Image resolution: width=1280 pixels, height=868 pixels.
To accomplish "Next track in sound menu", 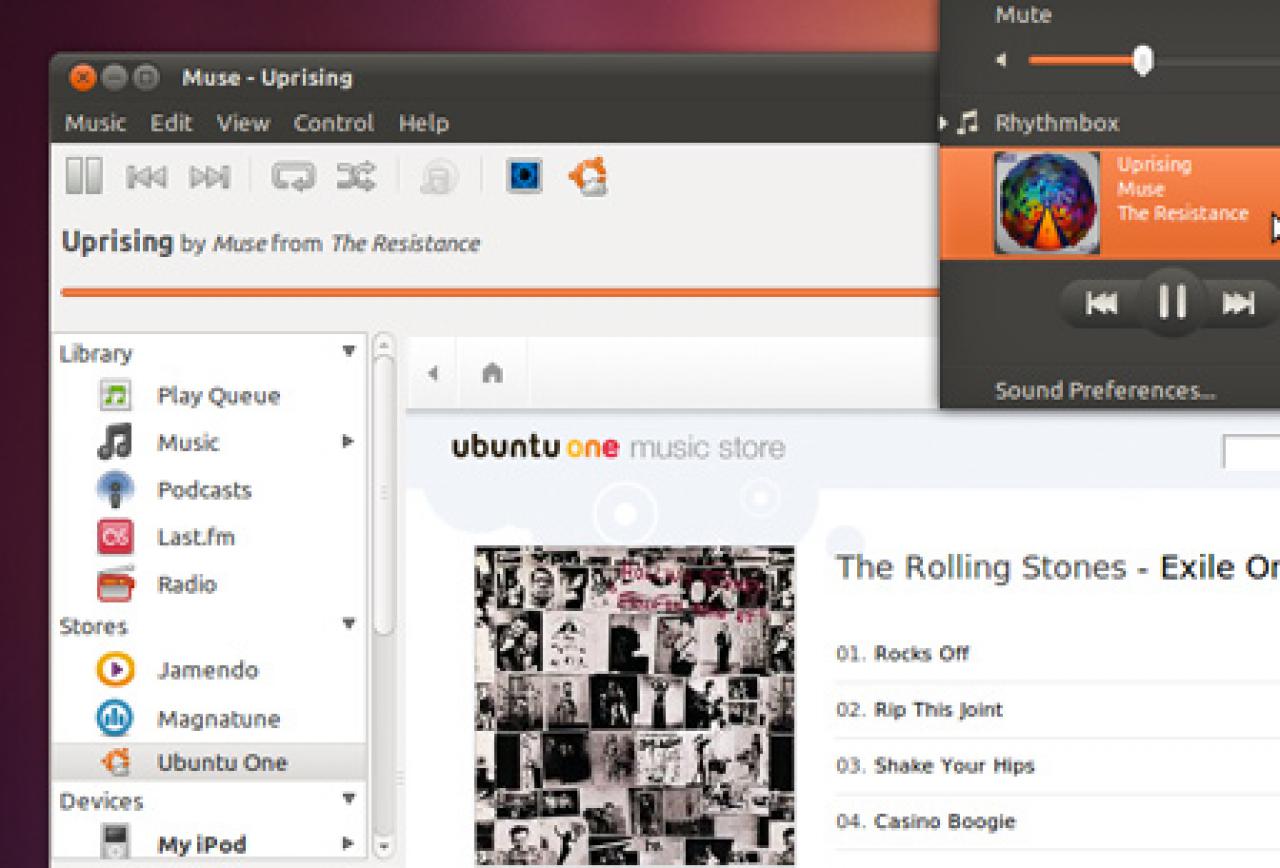I will click(1239, 303).
